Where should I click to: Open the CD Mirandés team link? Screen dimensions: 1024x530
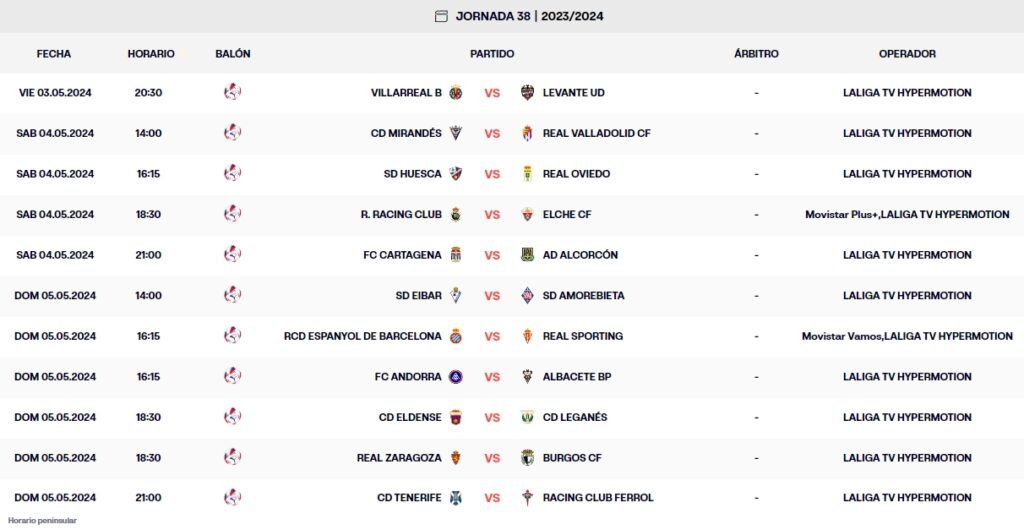405,133
